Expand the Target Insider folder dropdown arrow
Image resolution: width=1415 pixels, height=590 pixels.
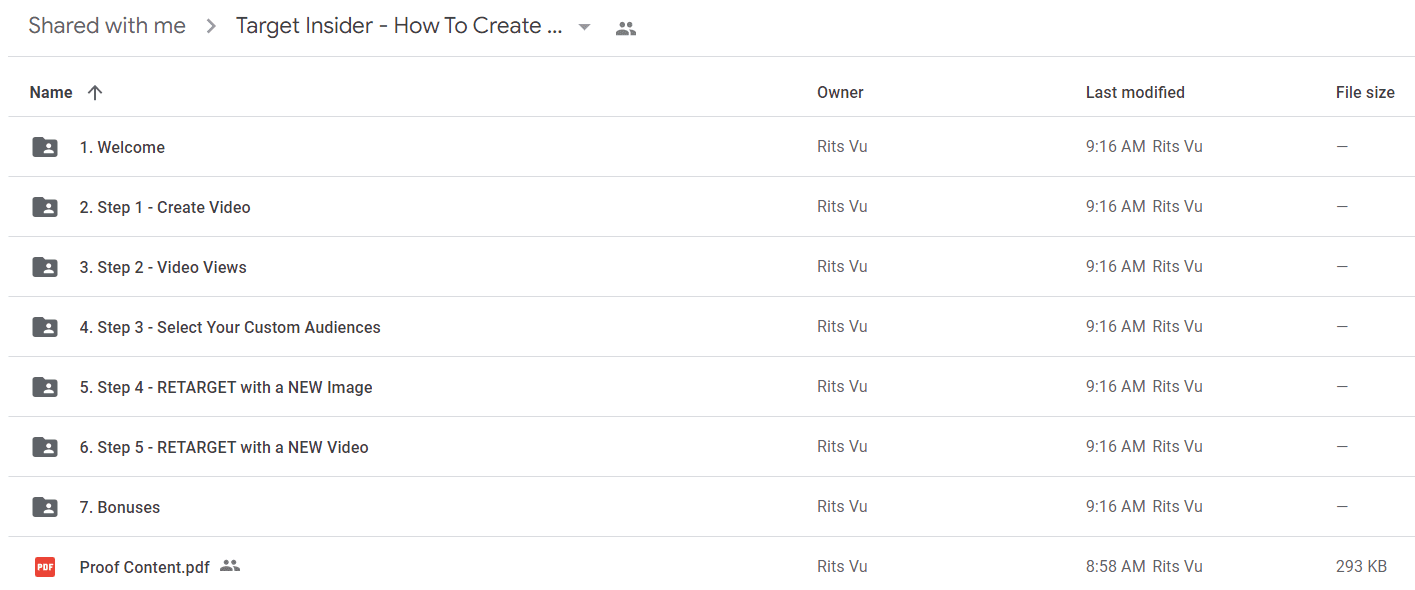[585, 27]
